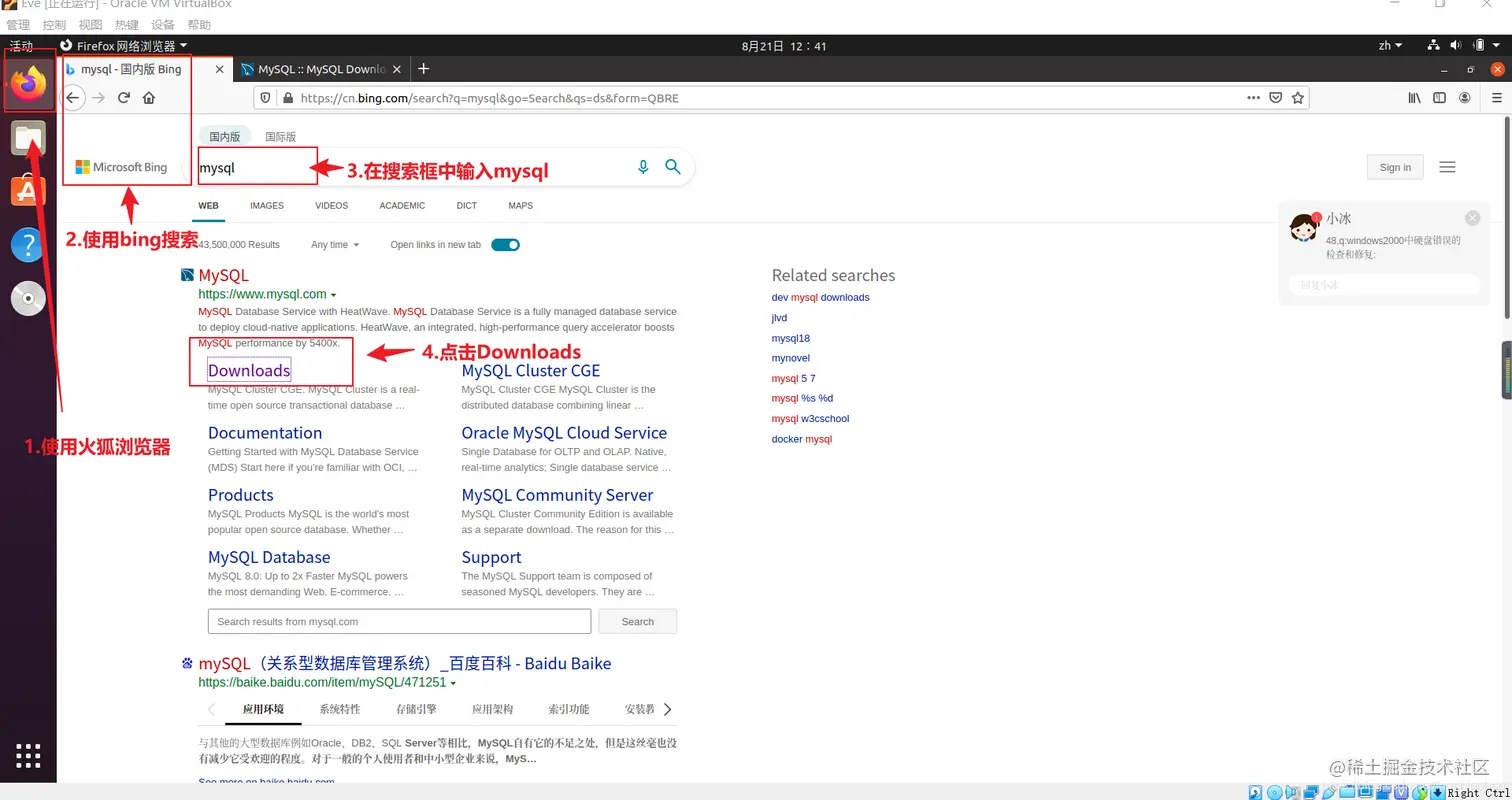Screen dimensions: 1512x800
Task: Open the Documentation sitelink
Action: tap(265, 433)
